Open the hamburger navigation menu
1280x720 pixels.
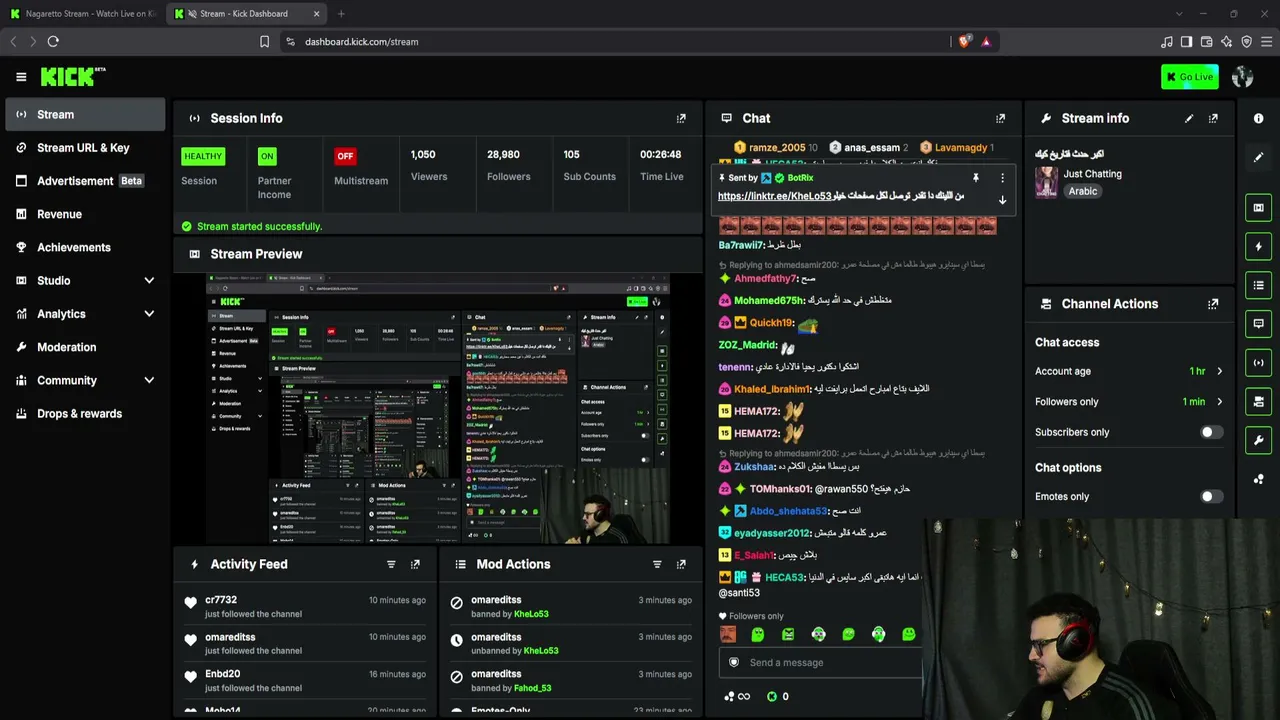[x=21, y=77]
